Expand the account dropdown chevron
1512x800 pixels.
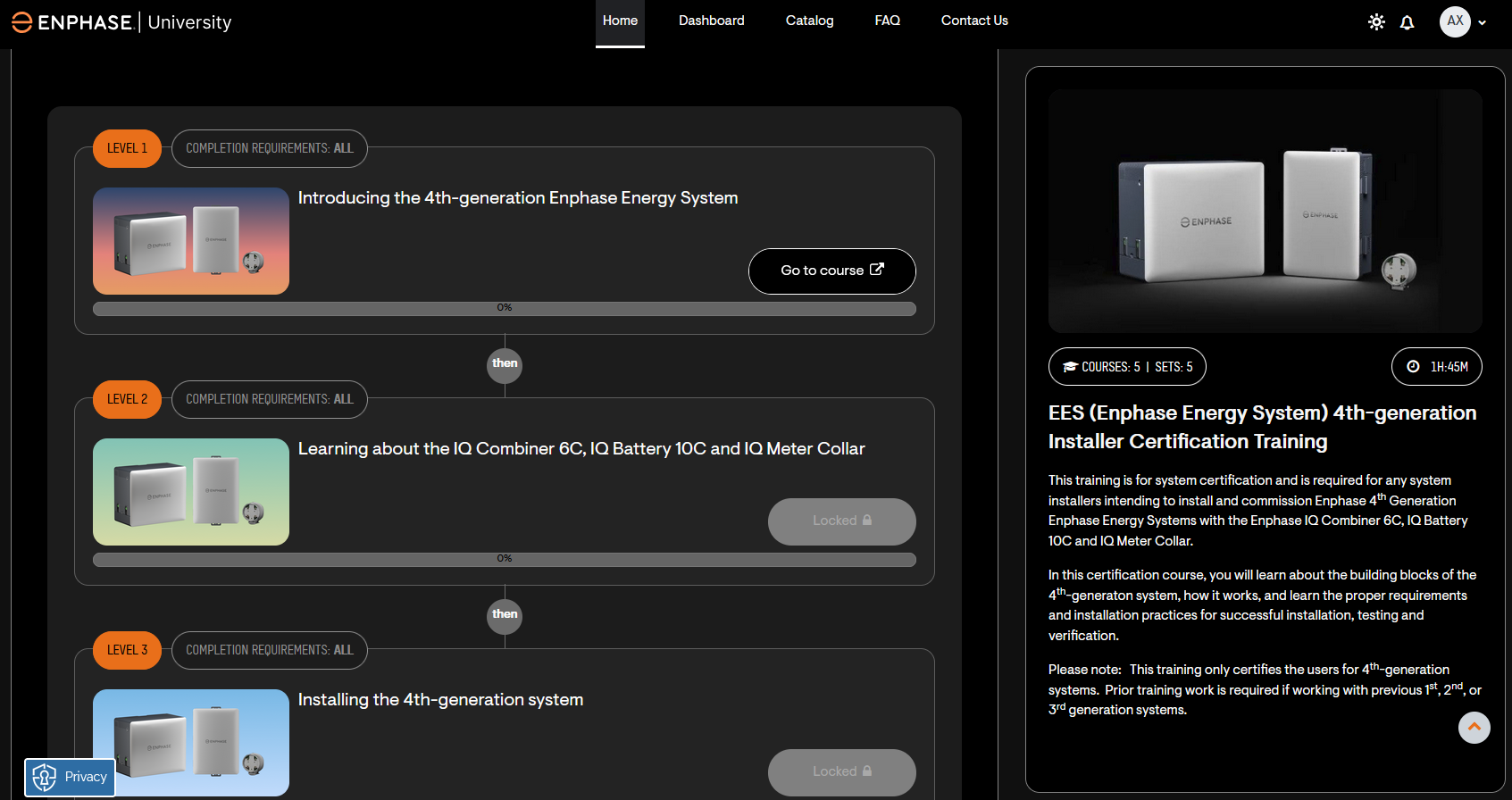tap(1483, 23)
